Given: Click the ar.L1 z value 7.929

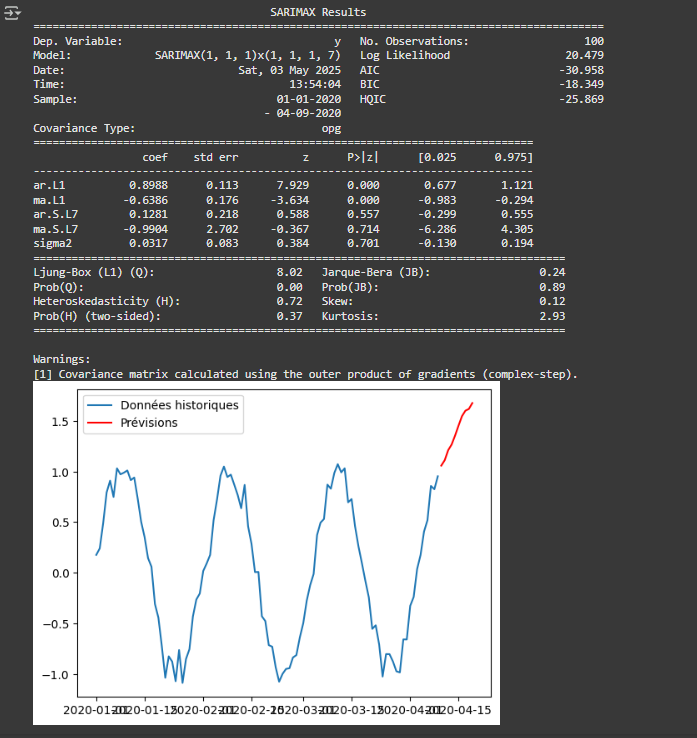Looking at the screenshot, I should click(x=293, y=185).
